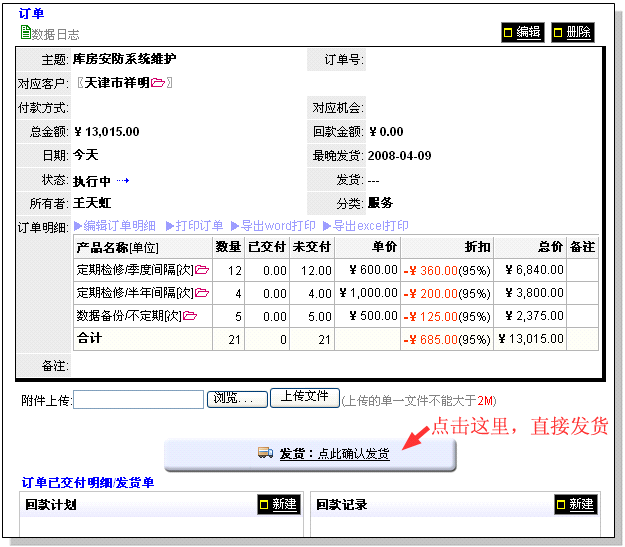Click the 附件上传 file path input field
The height and width of the screenshot is (547, 625).
click(138, 400)
